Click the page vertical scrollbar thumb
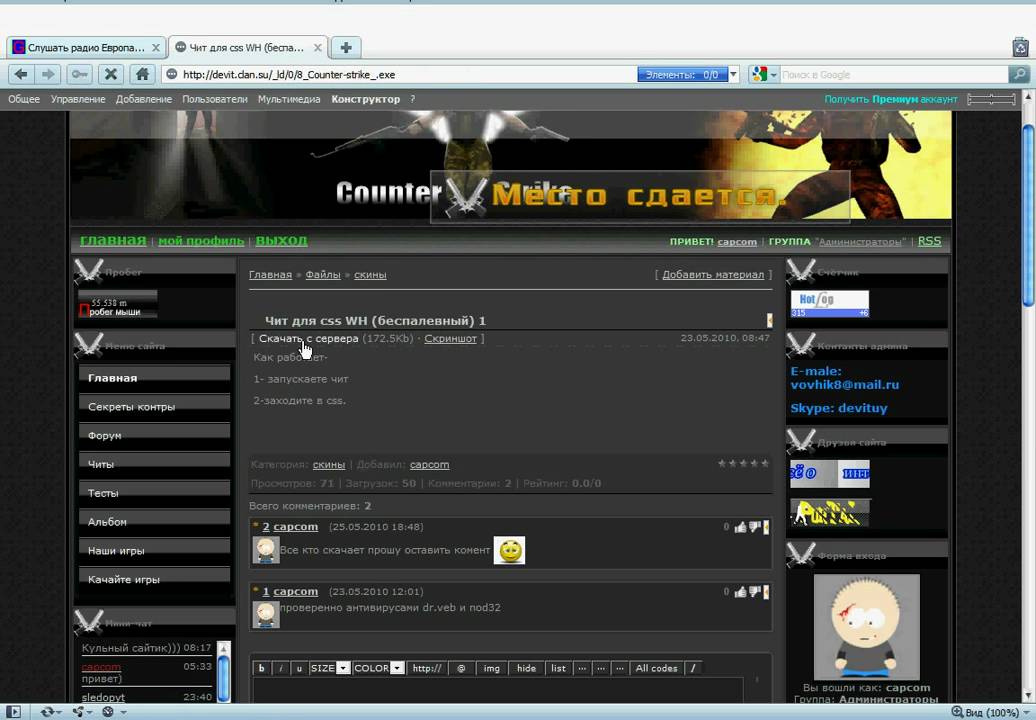Screen dimensions: 1036x720 [x=1028, y=215]
